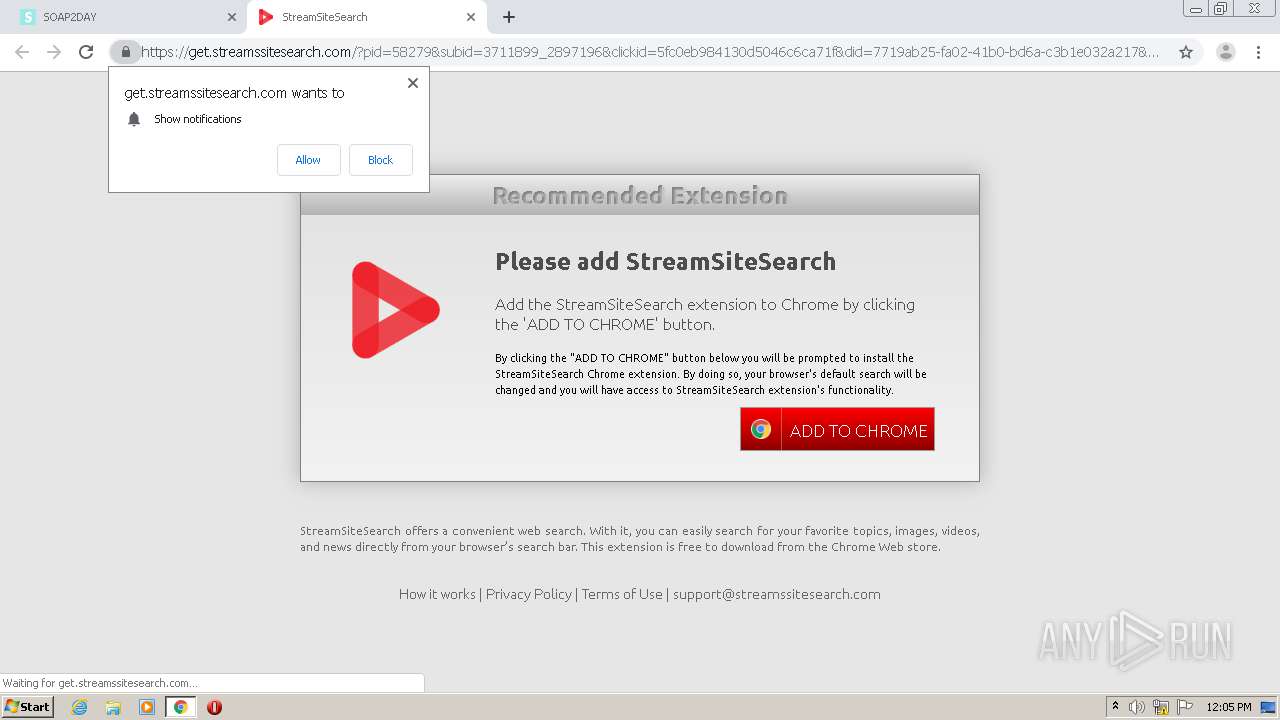Allow notifications from get.streamssitesearch.com
The image size is (1280, 720).
click(x=308, y=160)
